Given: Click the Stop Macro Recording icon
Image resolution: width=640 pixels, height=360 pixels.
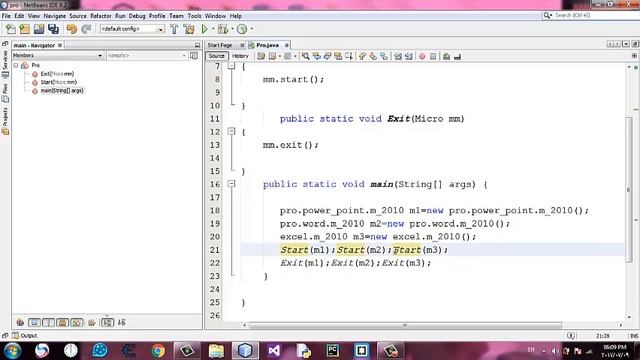Looking at the screenshot, I should tap(433, 56).
